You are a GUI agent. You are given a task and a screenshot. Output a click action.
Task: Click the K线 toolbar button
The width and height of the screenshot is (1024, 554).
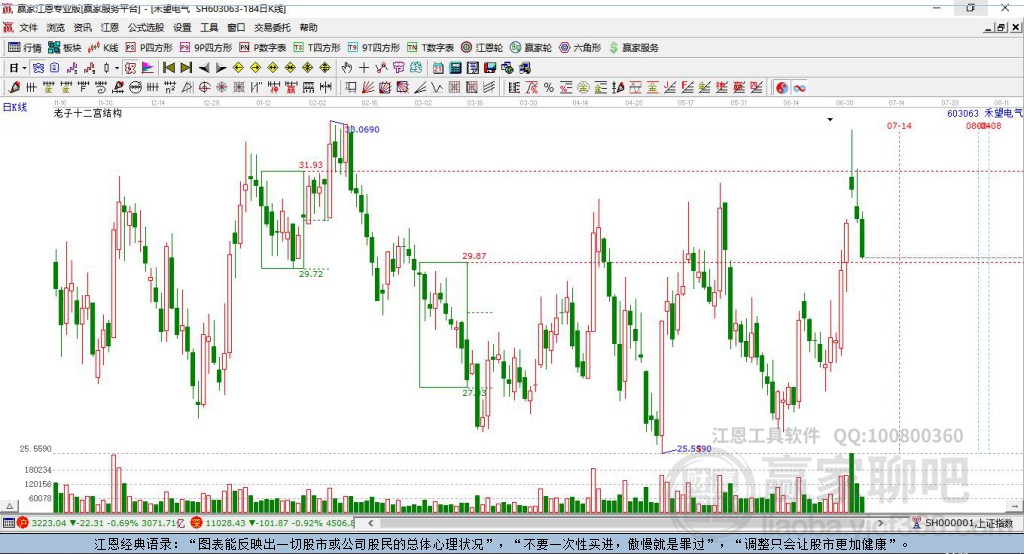click(103, 48)
